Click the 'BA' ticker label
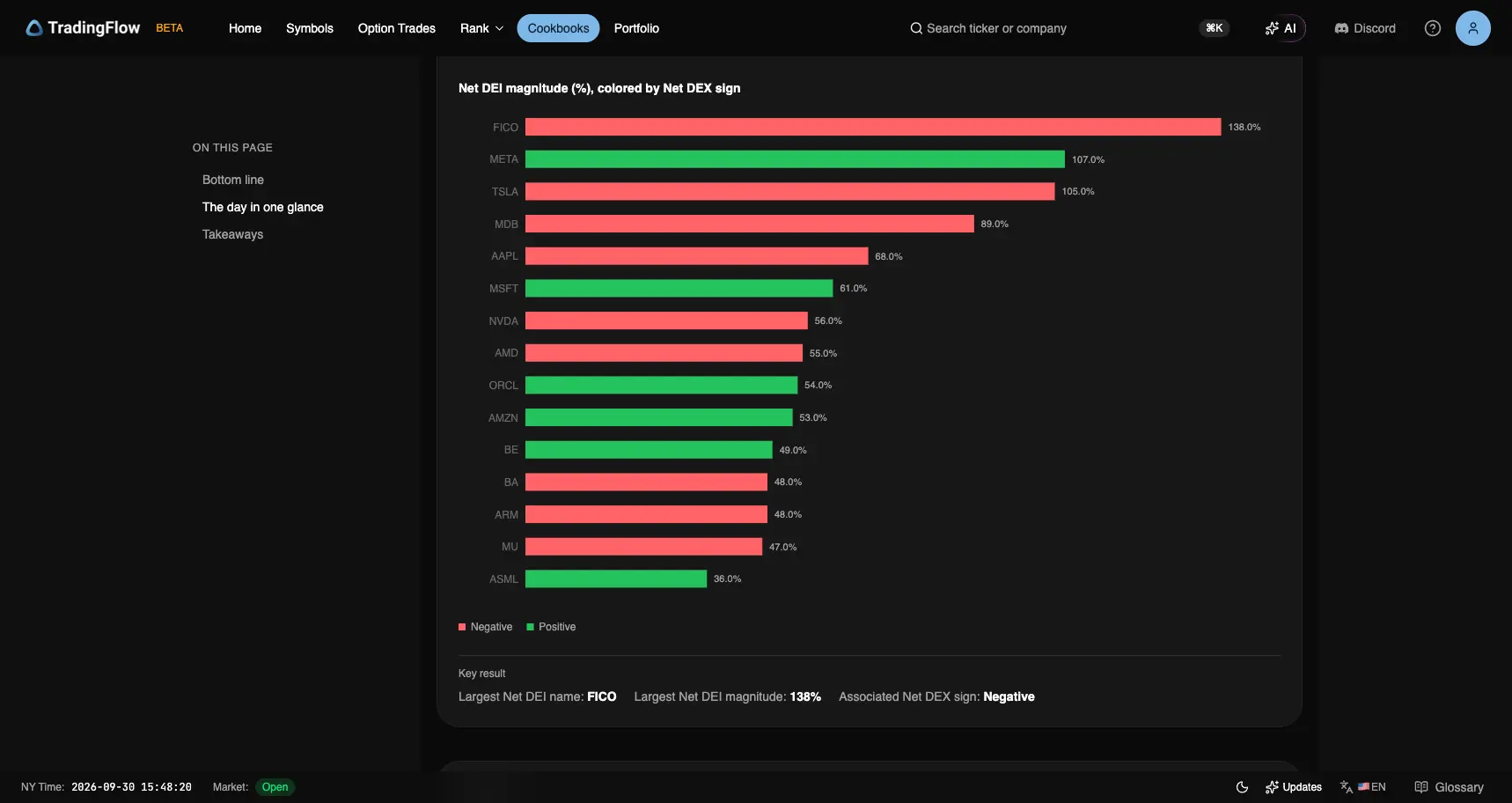Image resolution: width=1512 pixels, height=803 pixels. (x=511, y=482)
